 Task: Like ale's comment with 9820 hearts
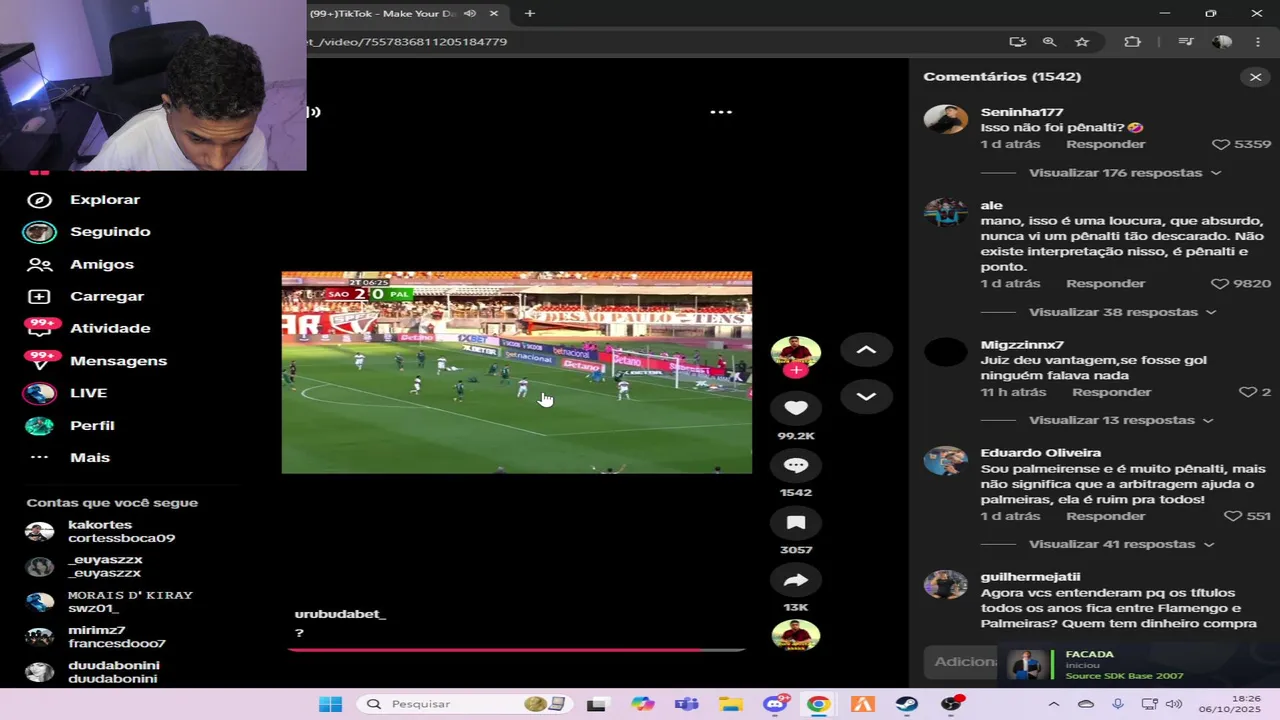(x=1220, y=284)
